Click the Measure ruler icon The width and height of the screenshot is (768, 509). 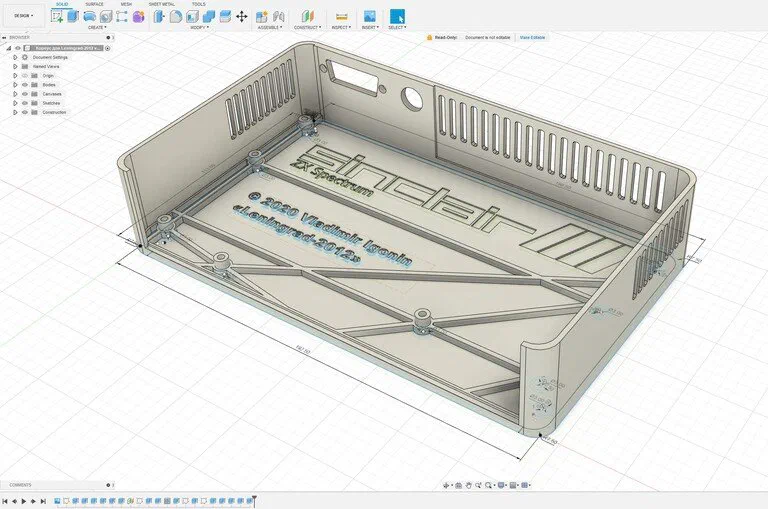[x=342, y=16]
